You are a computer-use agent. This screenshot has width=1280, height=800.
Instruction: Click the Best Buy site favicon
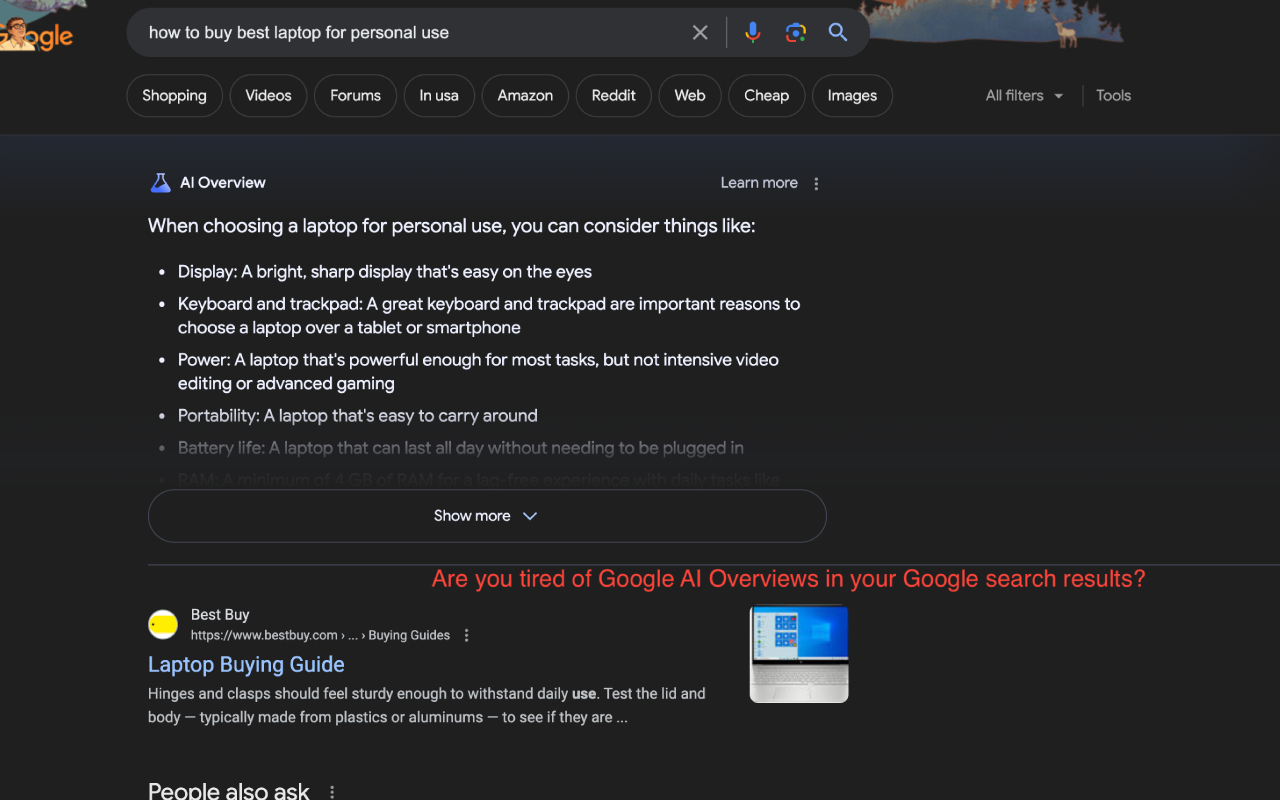(x=163, y=624)
